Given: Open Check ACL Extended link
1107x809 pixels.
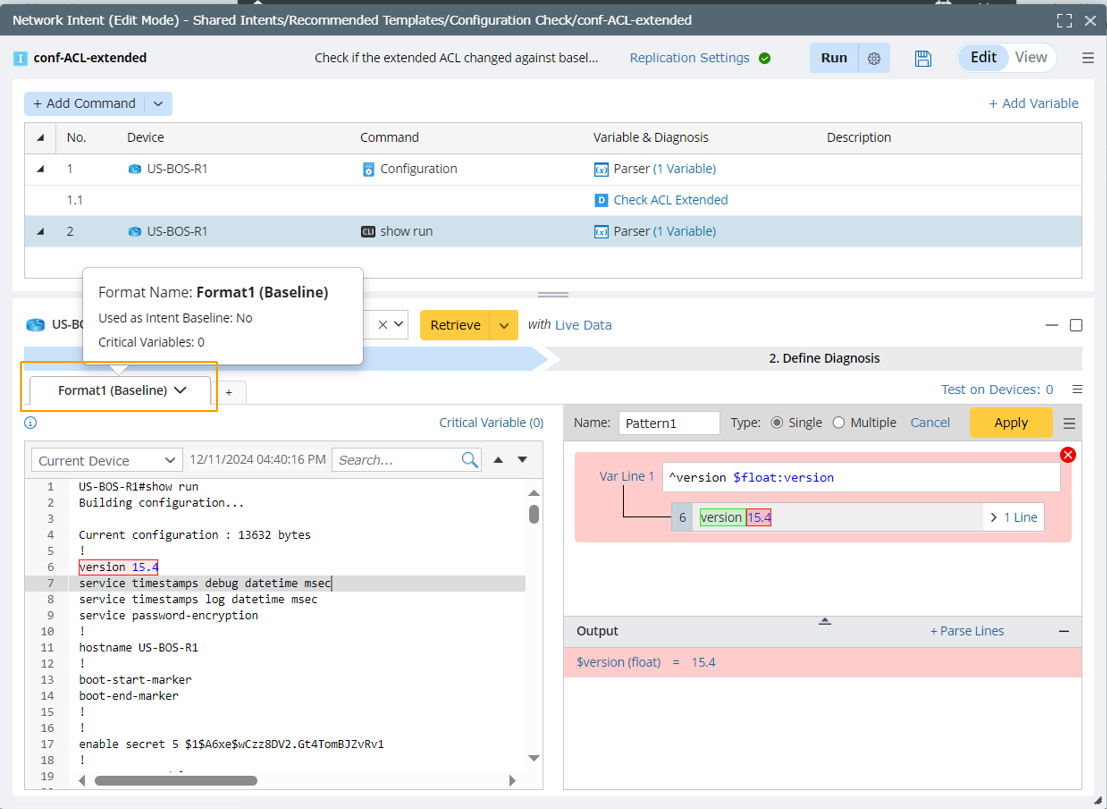Looking at the screenshot, I should (670, 200).
